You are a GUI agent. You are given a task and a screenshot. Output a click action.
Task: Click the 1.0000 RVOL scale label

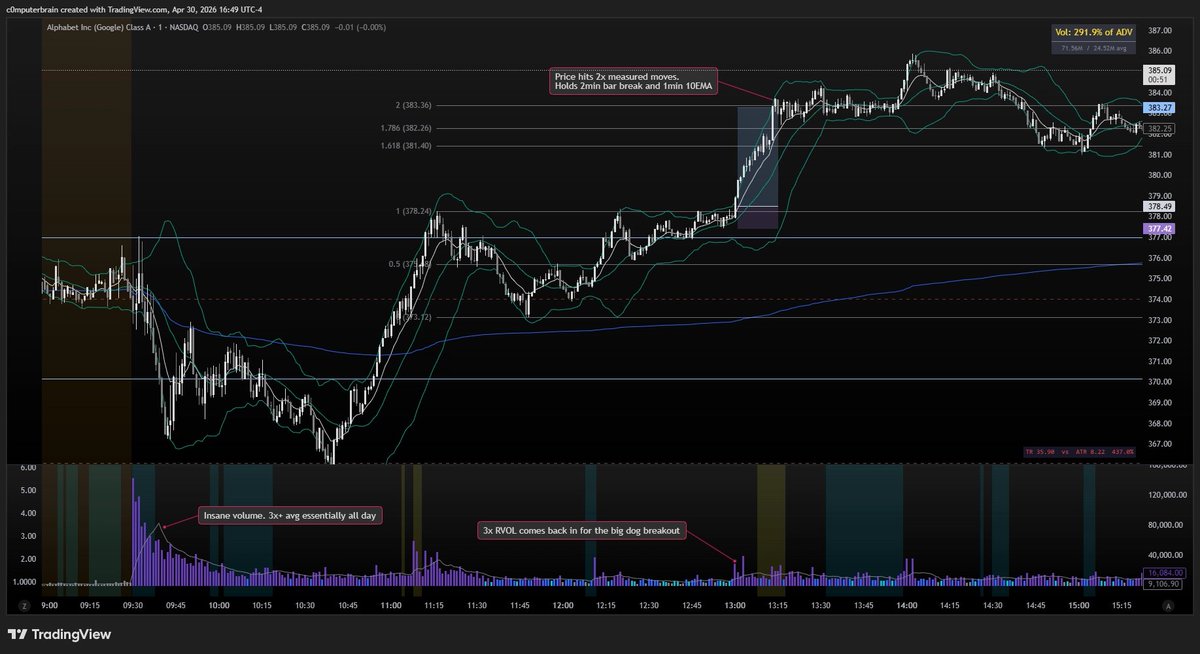25,581
